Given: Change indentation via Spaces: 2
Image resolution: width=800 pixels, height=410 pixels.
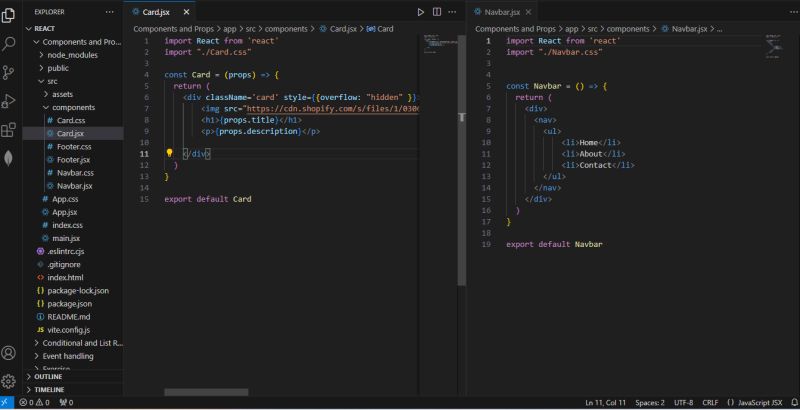Looking at the screenshot, I should tap(649, 402).
